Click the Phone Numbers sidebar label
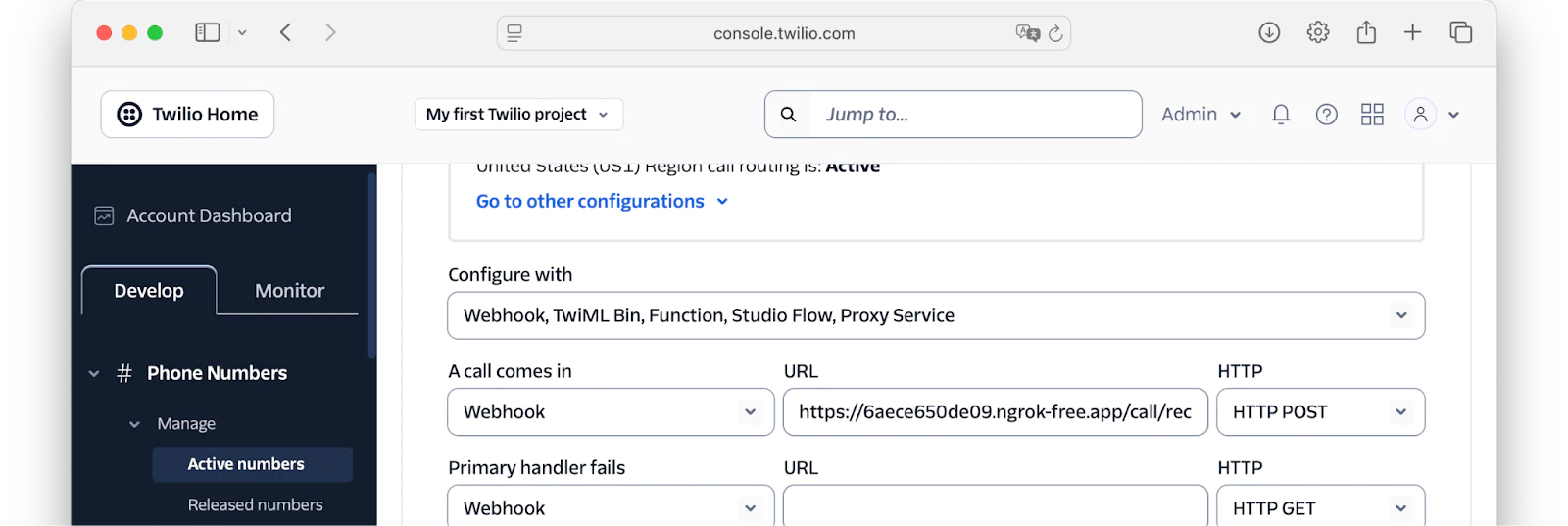1568x526 pixels. (x=217, y=373)
